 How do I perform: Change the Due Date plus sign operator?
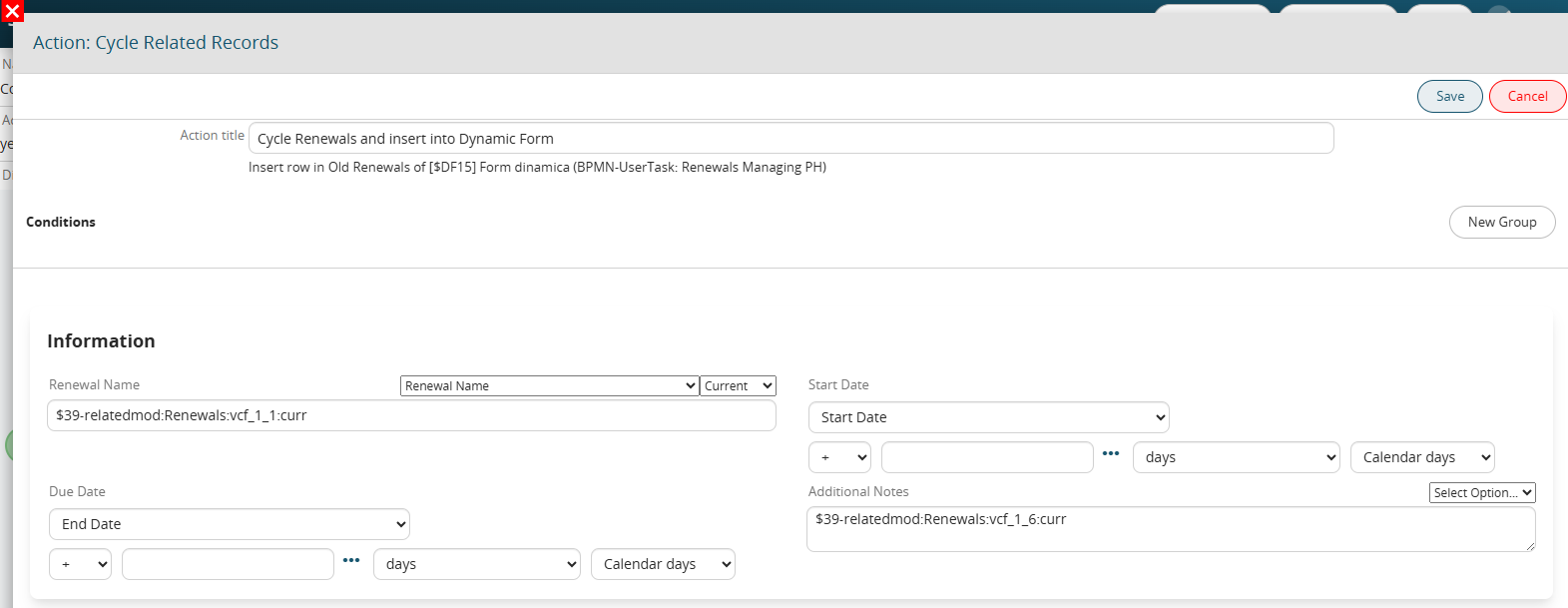click(x=80, y=564)
